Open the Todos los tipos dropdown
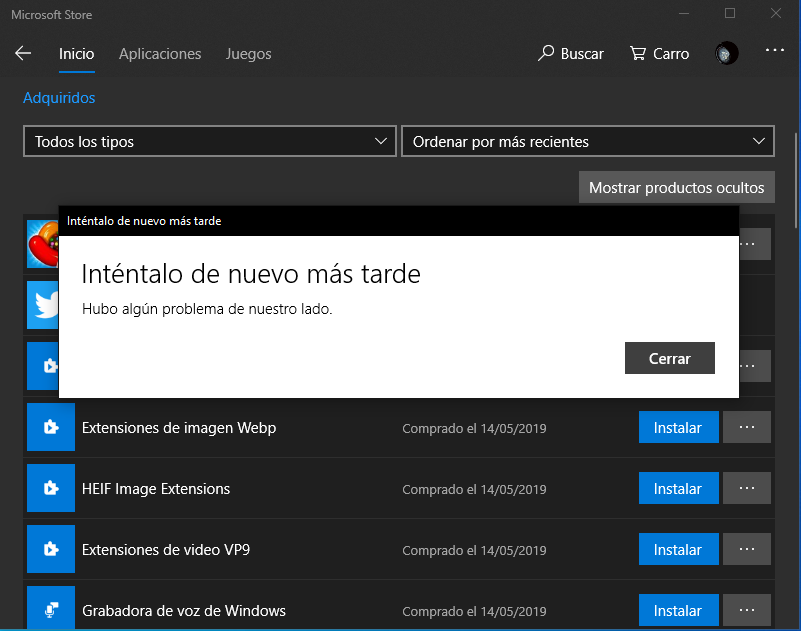This screenshot has height=633, width=804. 210,141
